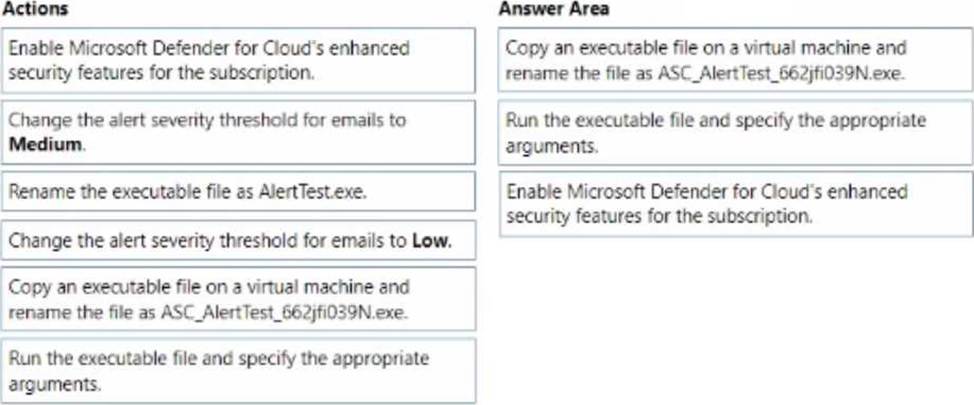Click the bold word Medium
This screenshot has height=405, width=974.
point(45,145)
